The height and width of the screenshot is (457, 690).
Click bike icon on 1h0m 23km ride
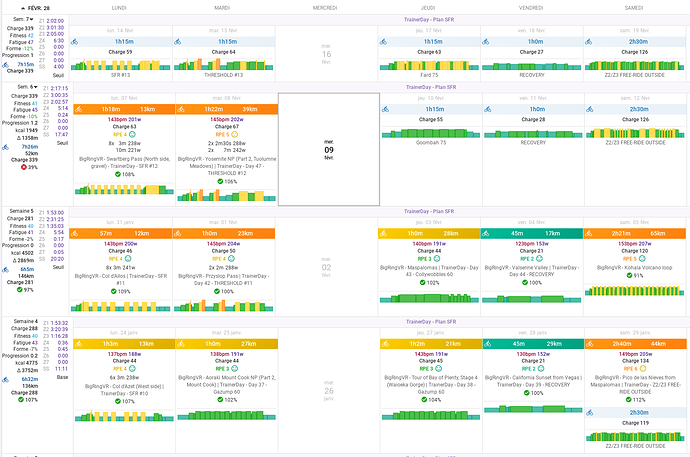click(177, 234)
